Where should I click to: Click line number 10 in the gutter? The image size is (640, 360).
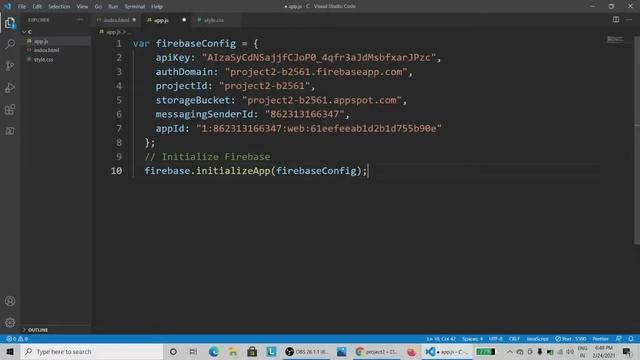pyautogui.click(x=116, y=171)
